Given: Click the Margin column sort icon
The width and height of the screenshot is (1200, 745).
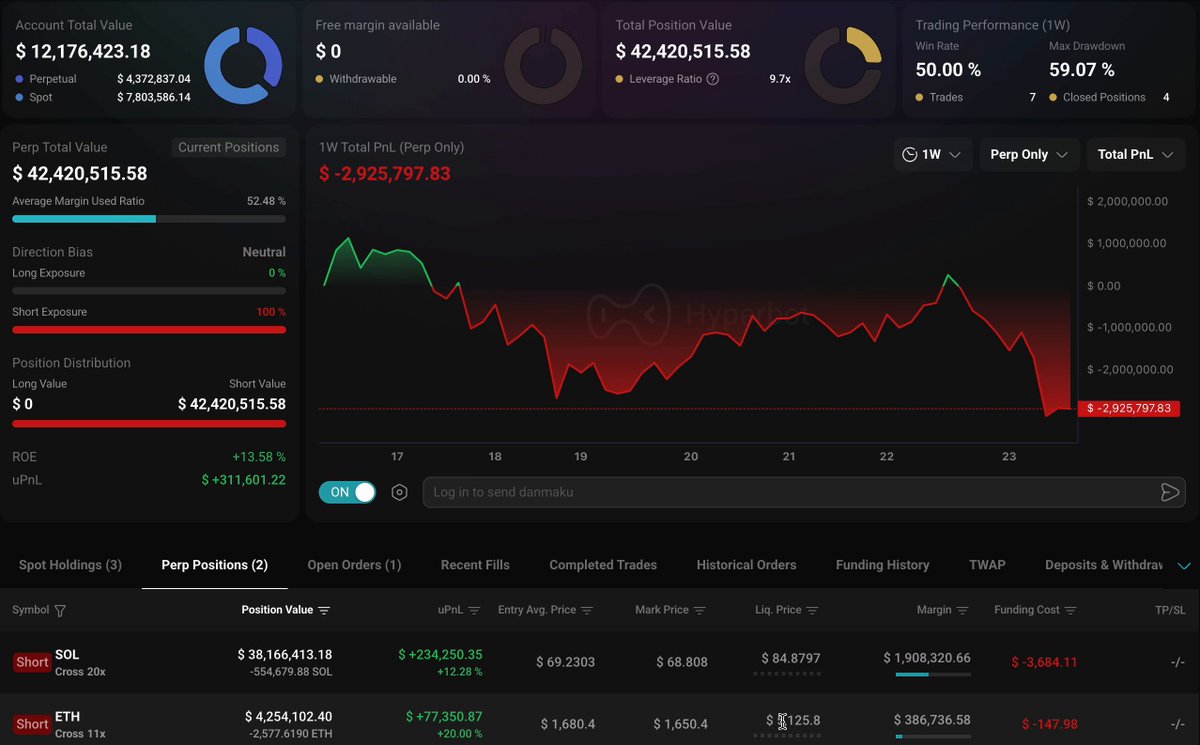Looking at the screenshot, I should (963, 610).
